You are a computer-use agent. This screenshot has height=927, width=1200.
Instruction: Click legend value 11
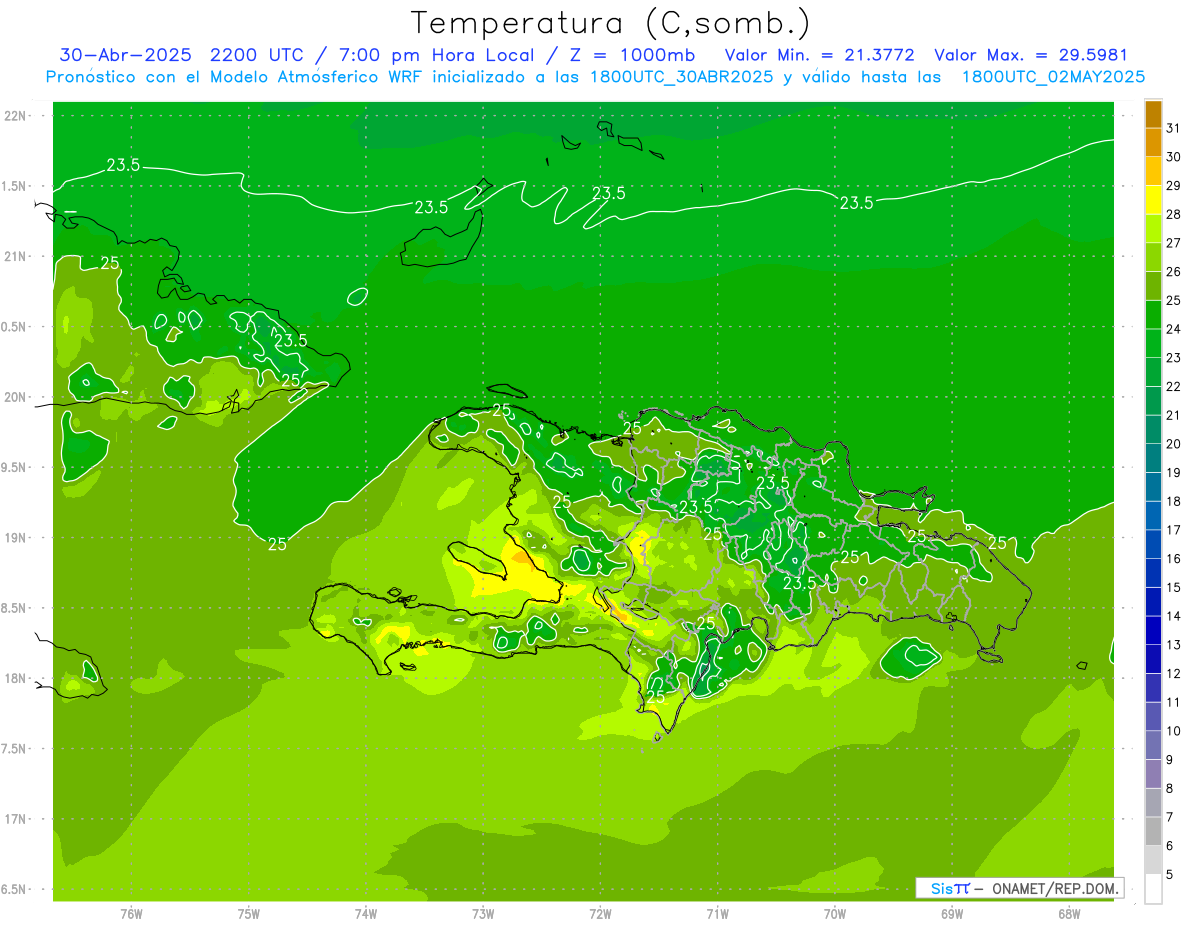coord(1174,702)
